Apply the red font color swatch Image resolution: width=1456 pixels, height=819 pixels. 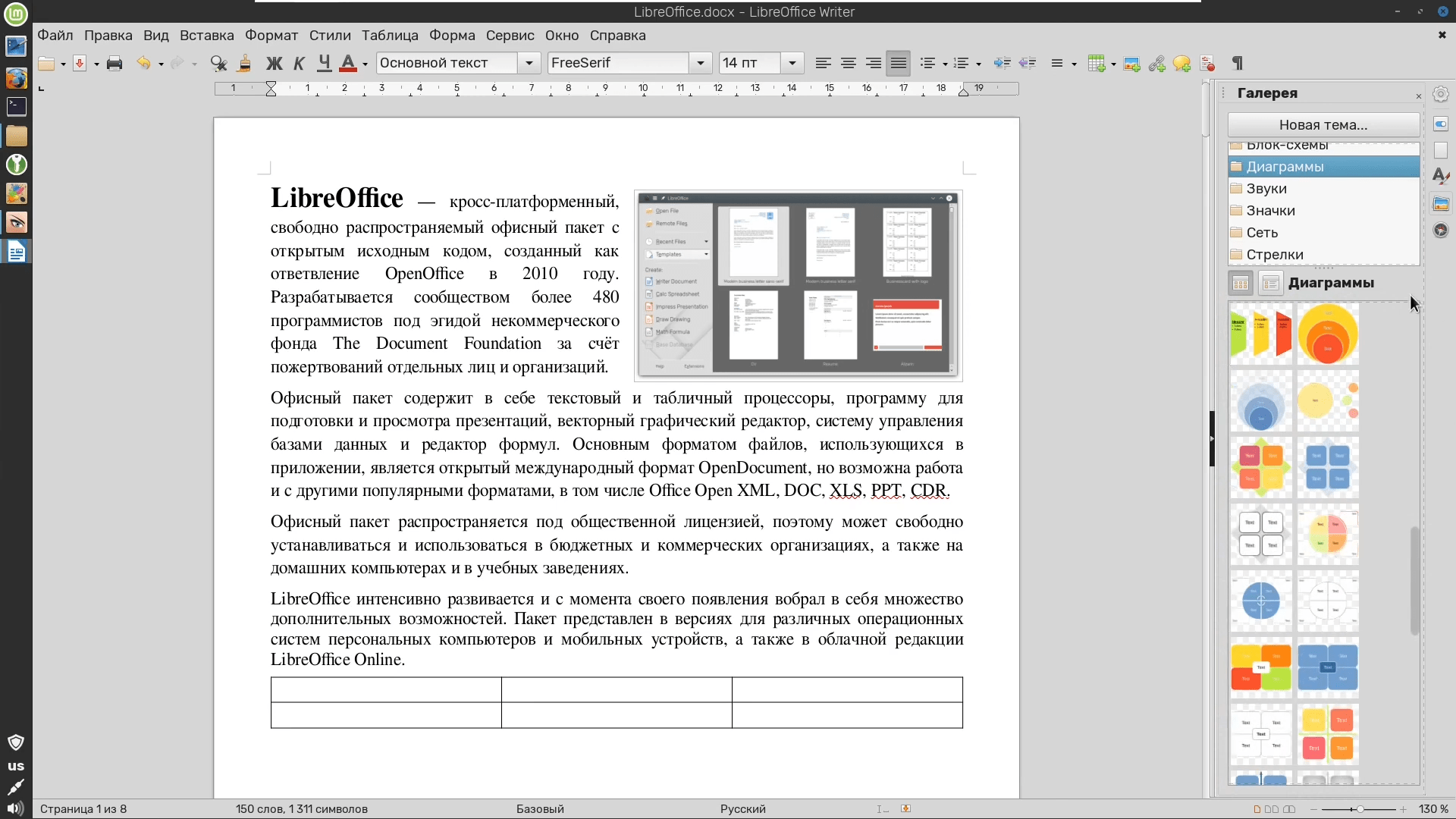(x=348, y=64)
